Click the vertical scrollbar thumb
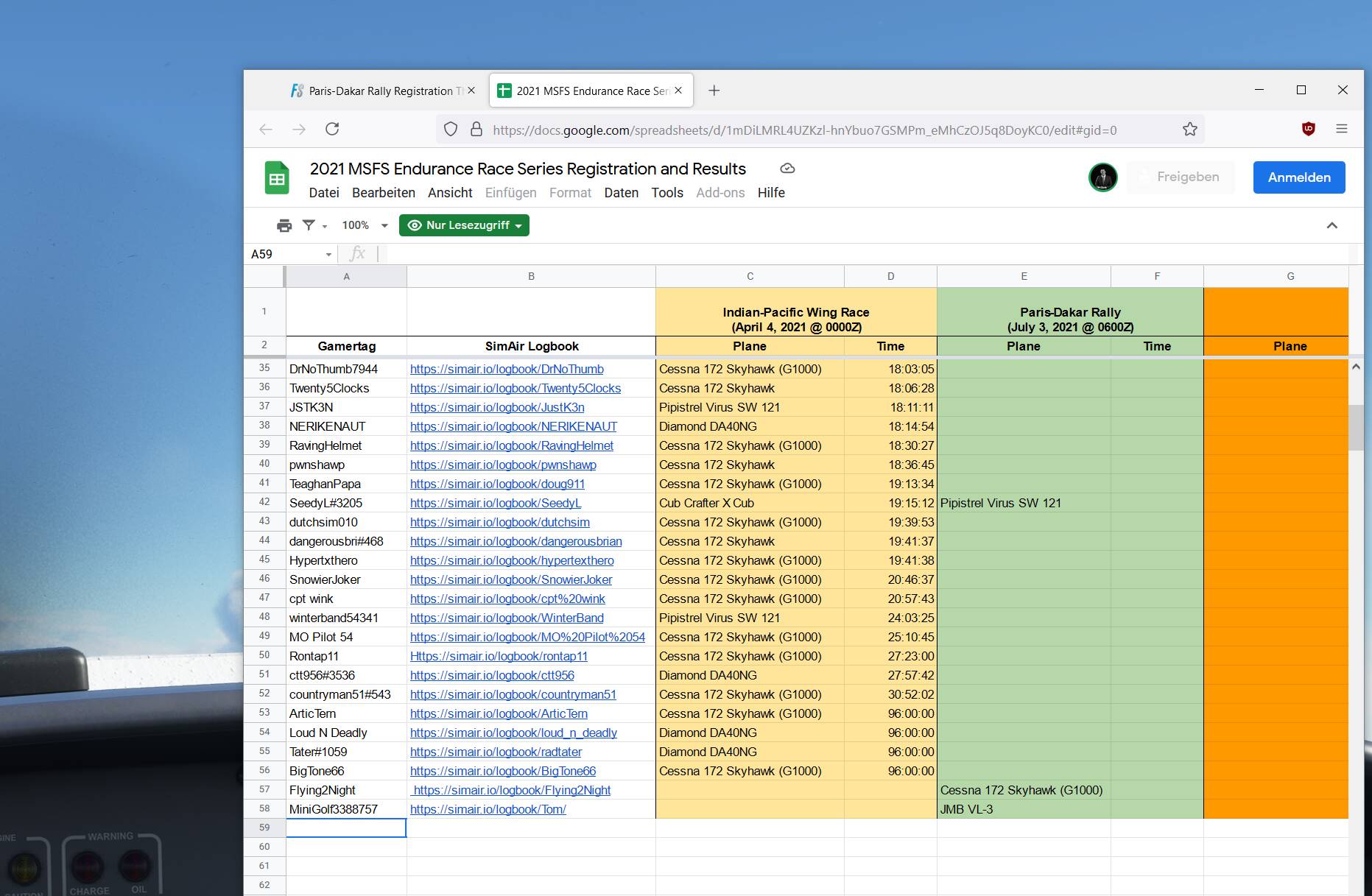 pyautogui.click(x=1355, y=427)
